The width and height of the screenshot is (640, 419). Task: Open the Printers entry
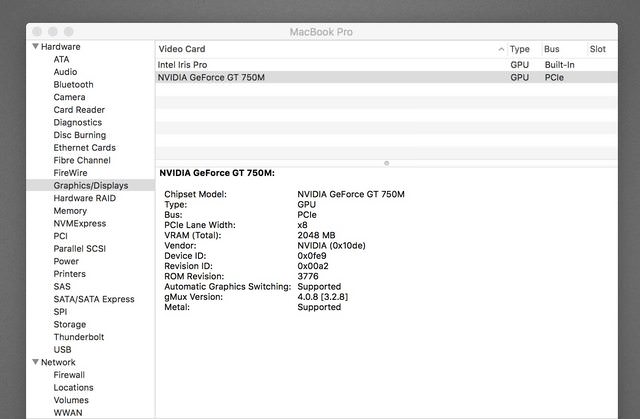(69, 274)
